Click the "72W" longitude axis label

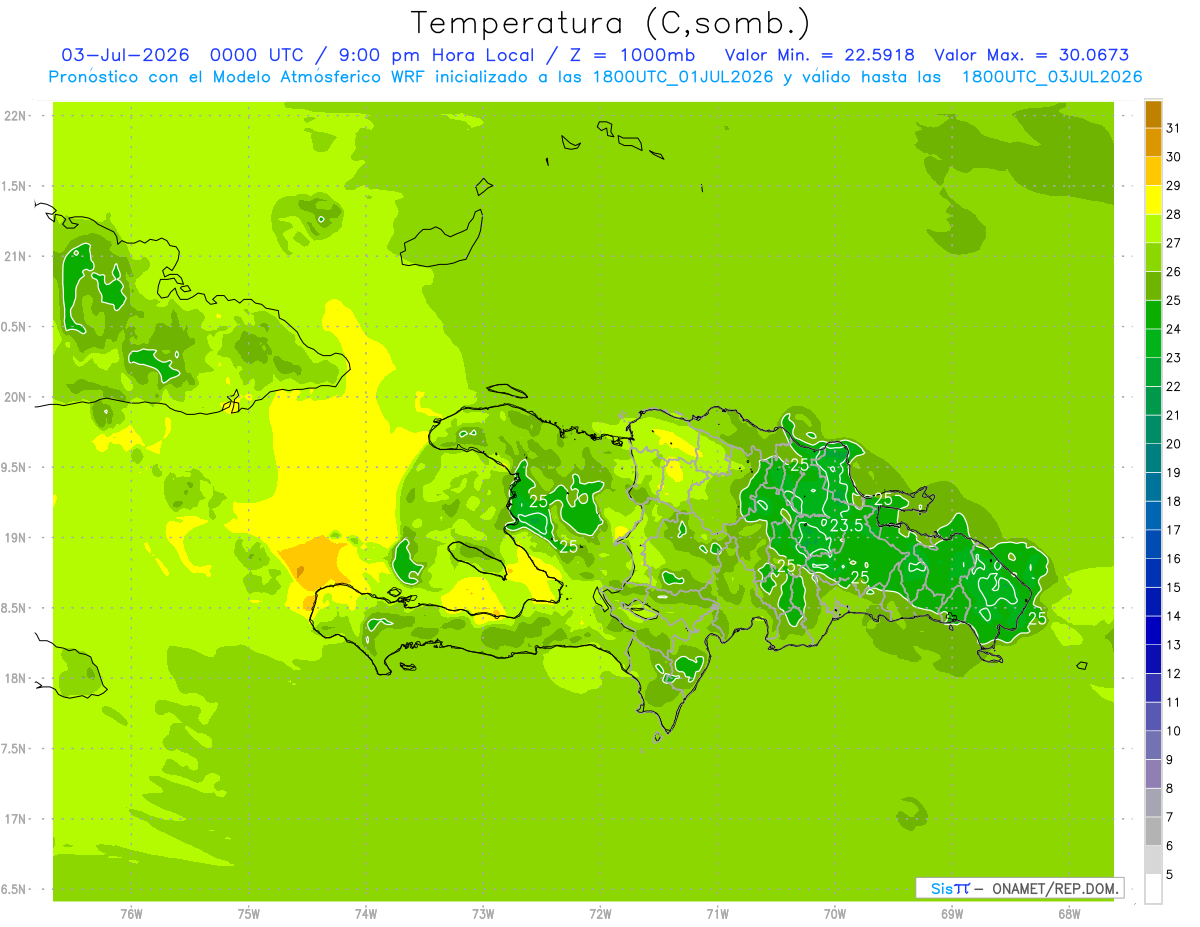click(x=600, y=914)
